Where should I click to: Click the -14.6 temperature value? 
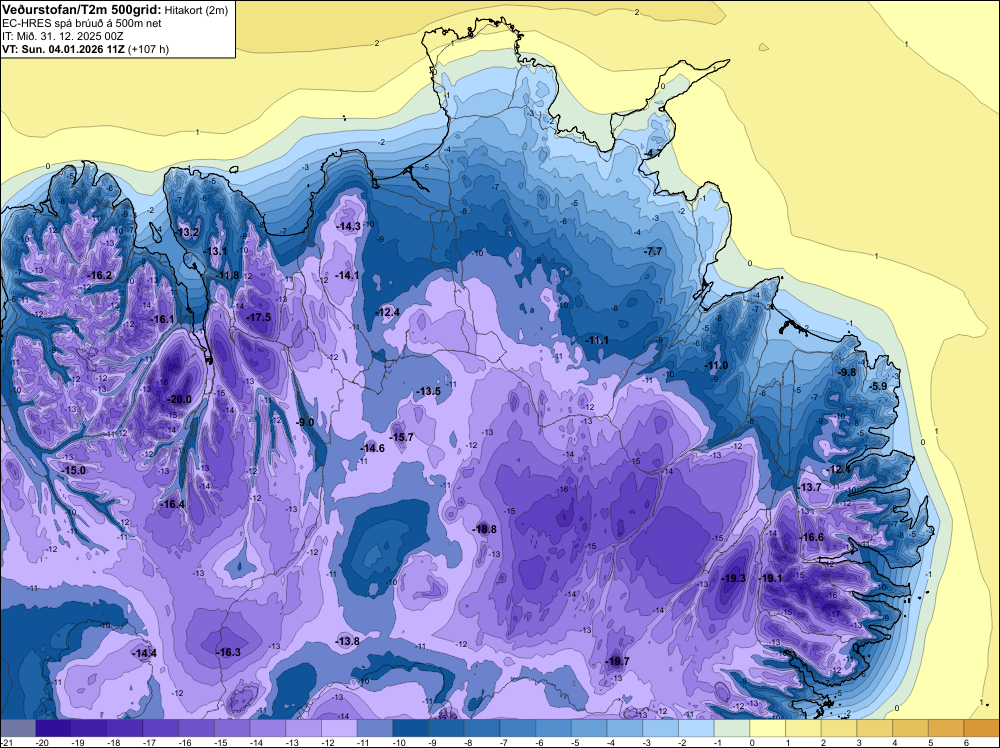pos(372,448)
